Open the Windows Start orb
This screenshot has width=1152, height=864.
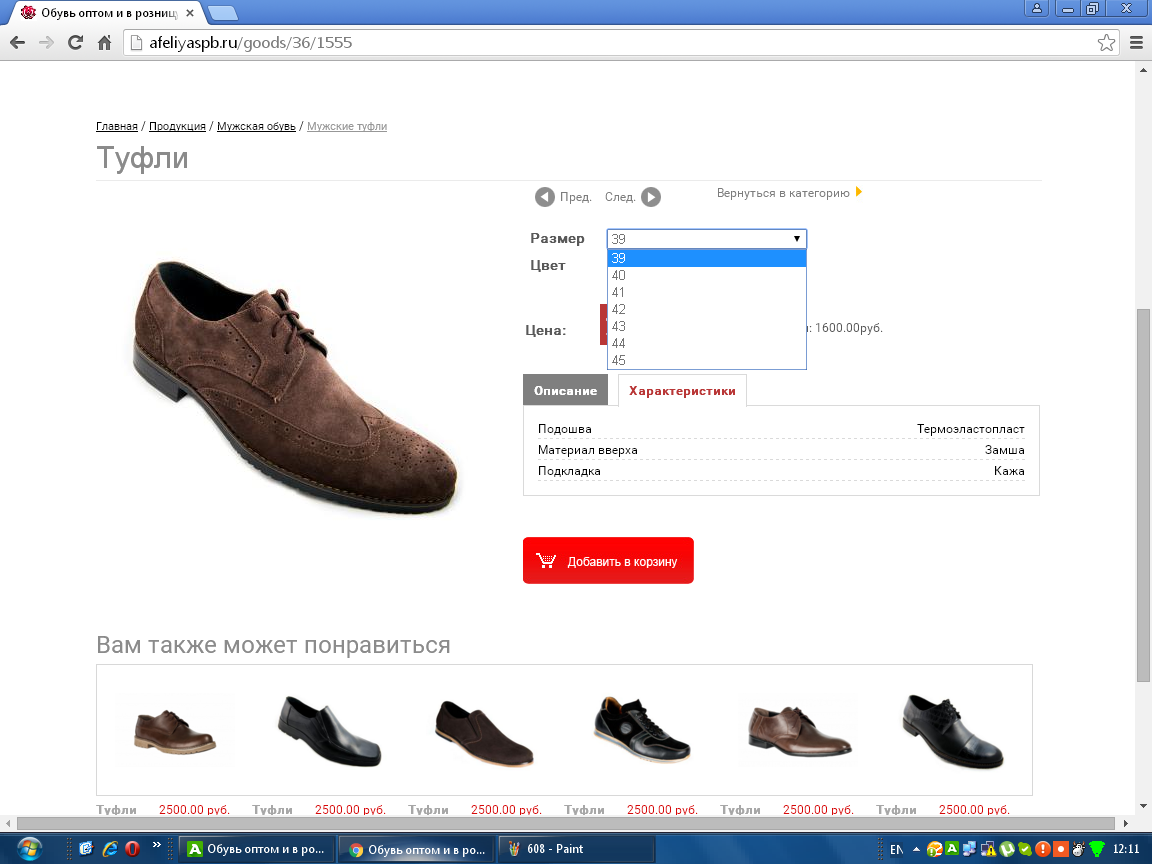click(29, 849)
